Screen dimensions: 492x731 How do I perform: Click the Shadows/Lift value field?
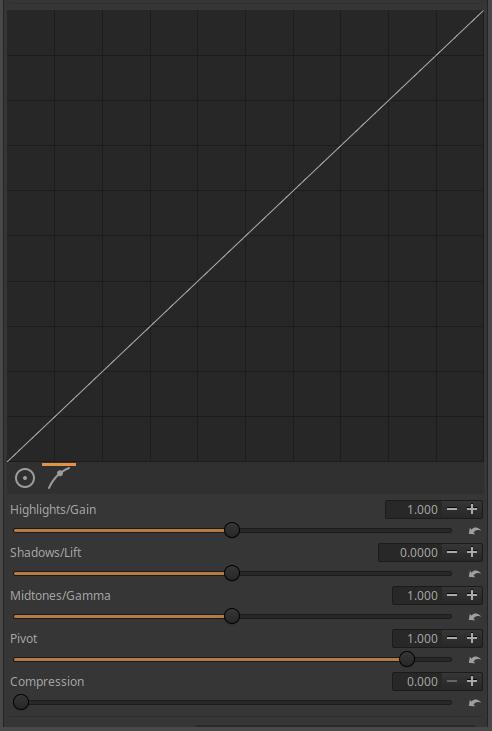click(x=410, y=552)
